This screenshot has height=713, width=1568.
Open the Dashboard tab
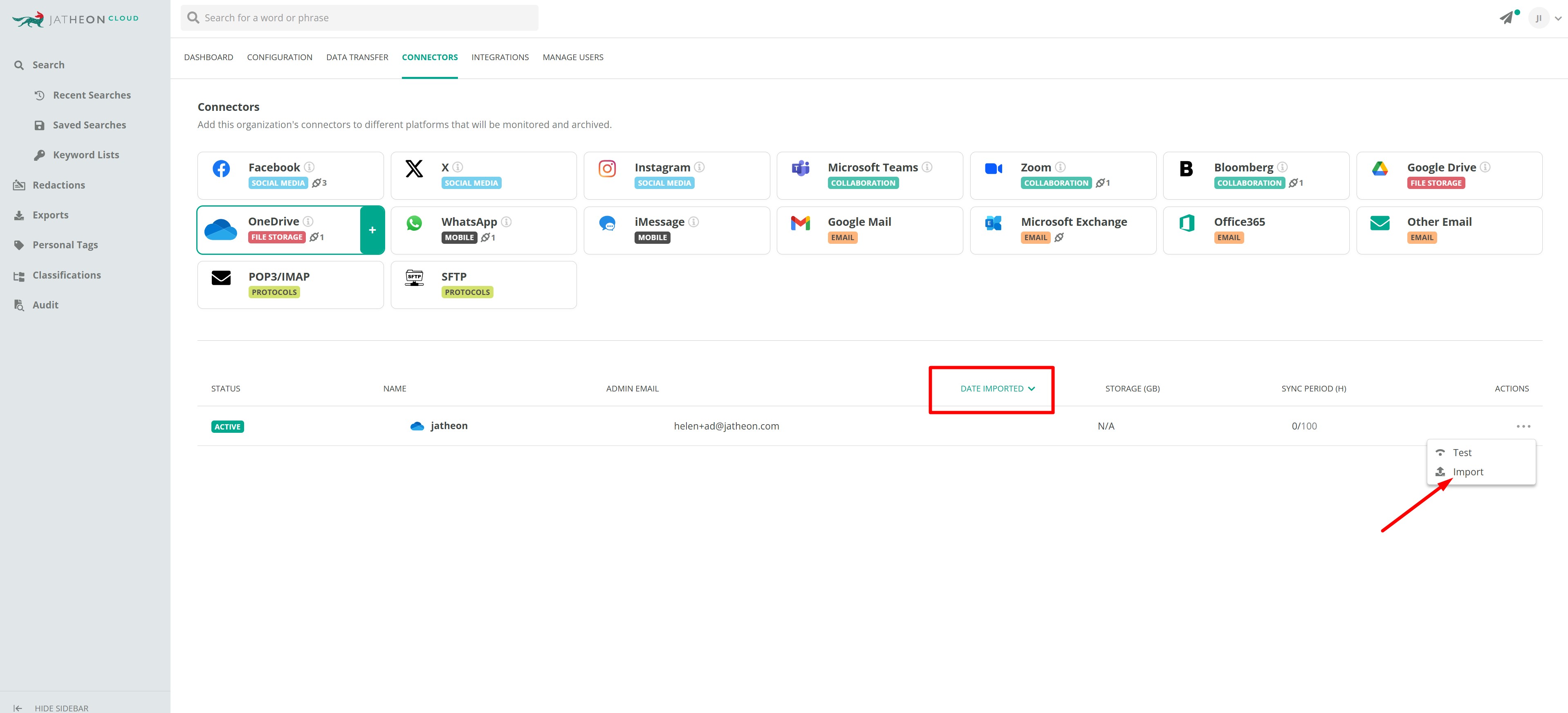point(209,57)
